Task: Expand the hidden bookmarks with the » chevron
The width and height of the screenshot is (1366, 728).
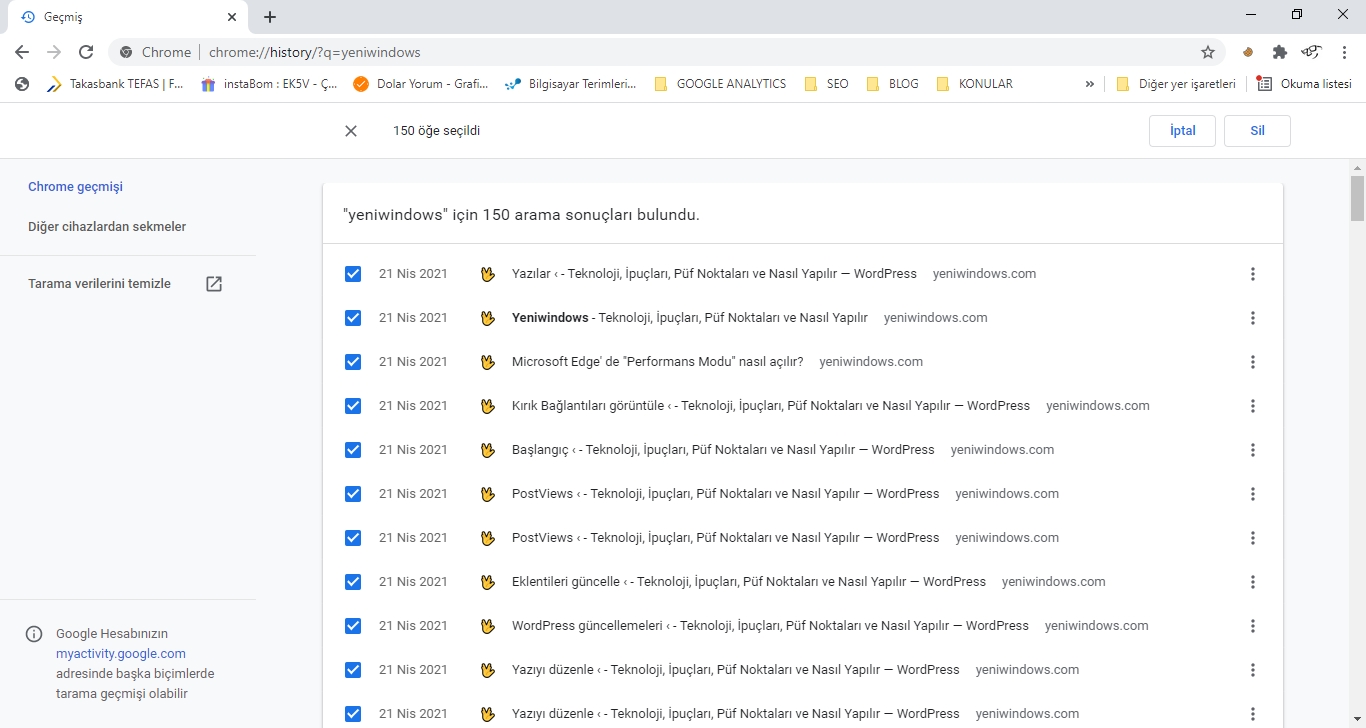Action: [x=1089, y=84]
